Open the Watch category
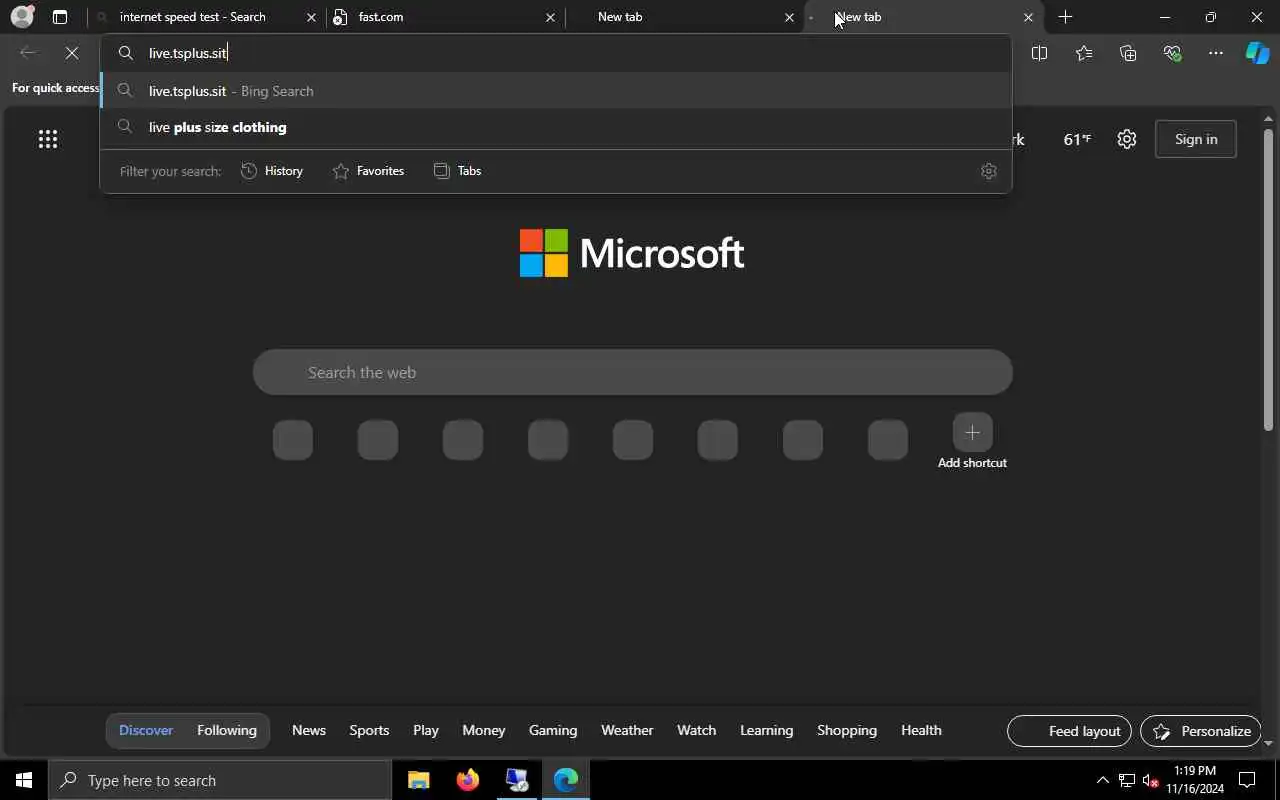This screenshot has height=800, width=1280. [697, 730]
